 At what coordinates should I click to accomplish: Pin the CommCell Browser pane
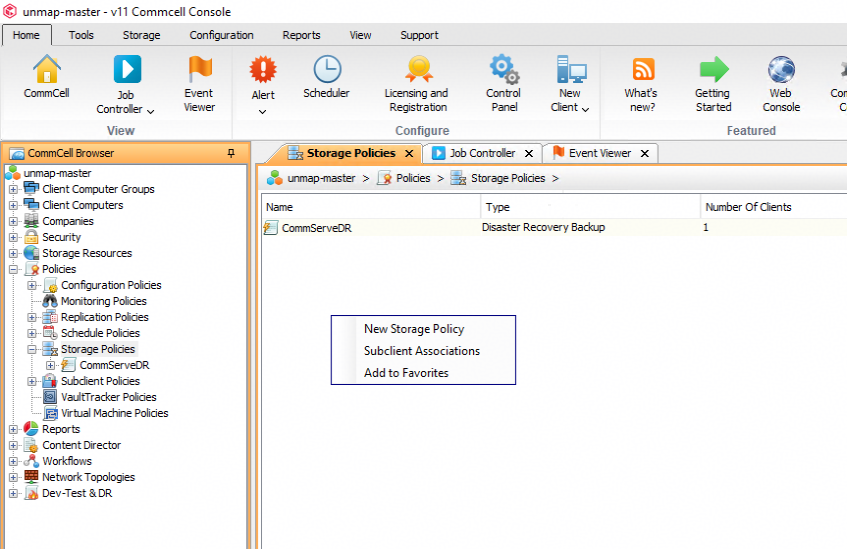pyautogui.click(x=231, y=153)
